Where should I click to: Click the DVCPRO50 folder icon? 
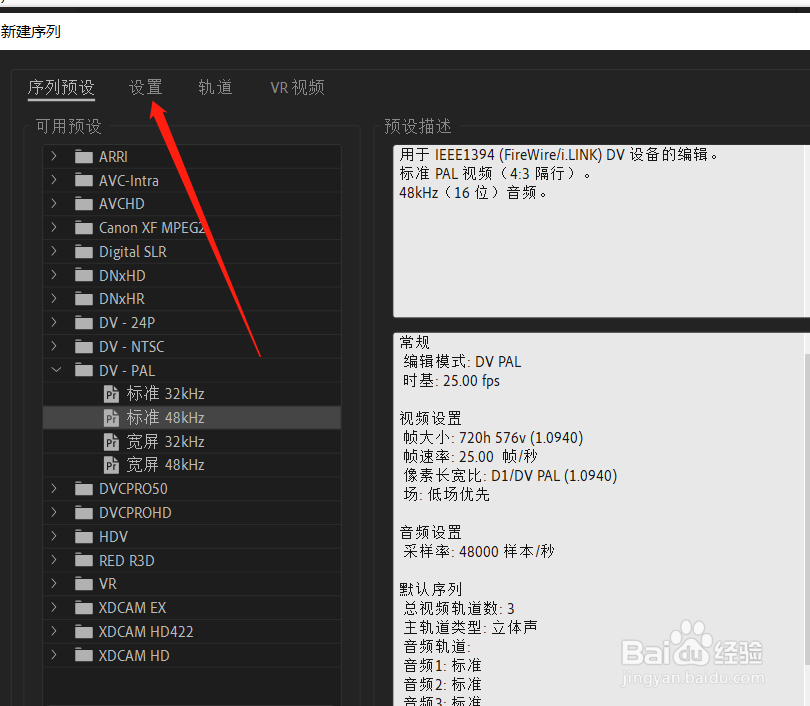(x=84, y=489)
